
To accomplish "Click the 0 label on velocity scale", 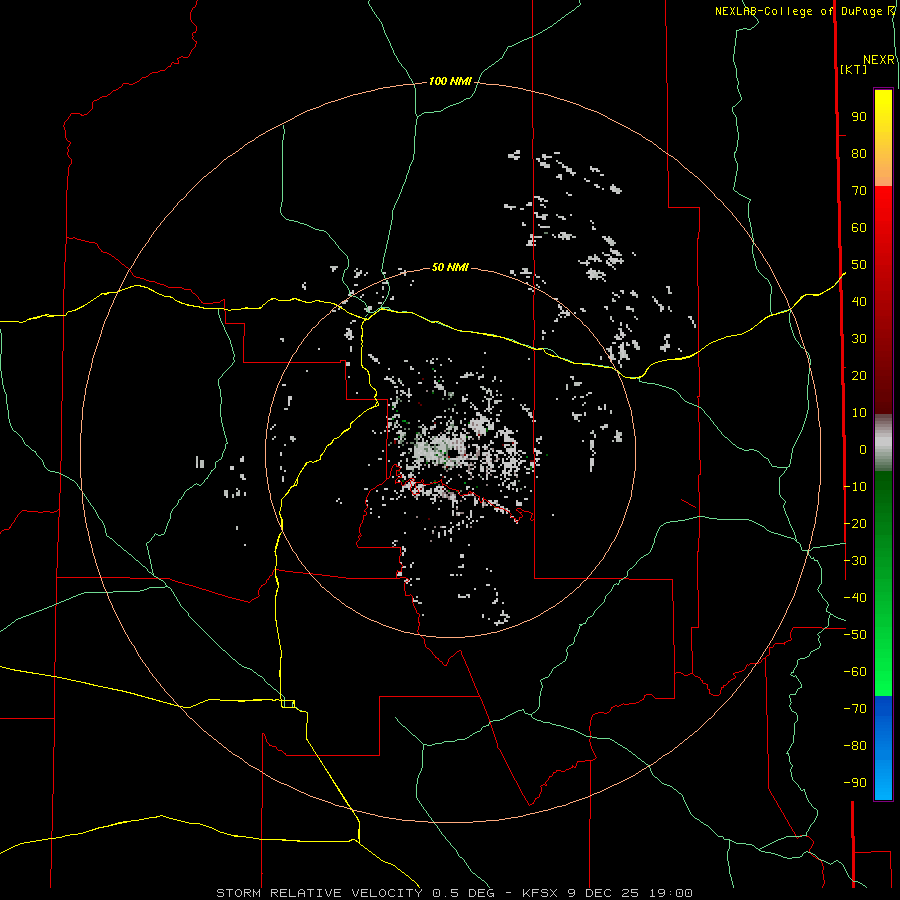I will click(863, 450).
